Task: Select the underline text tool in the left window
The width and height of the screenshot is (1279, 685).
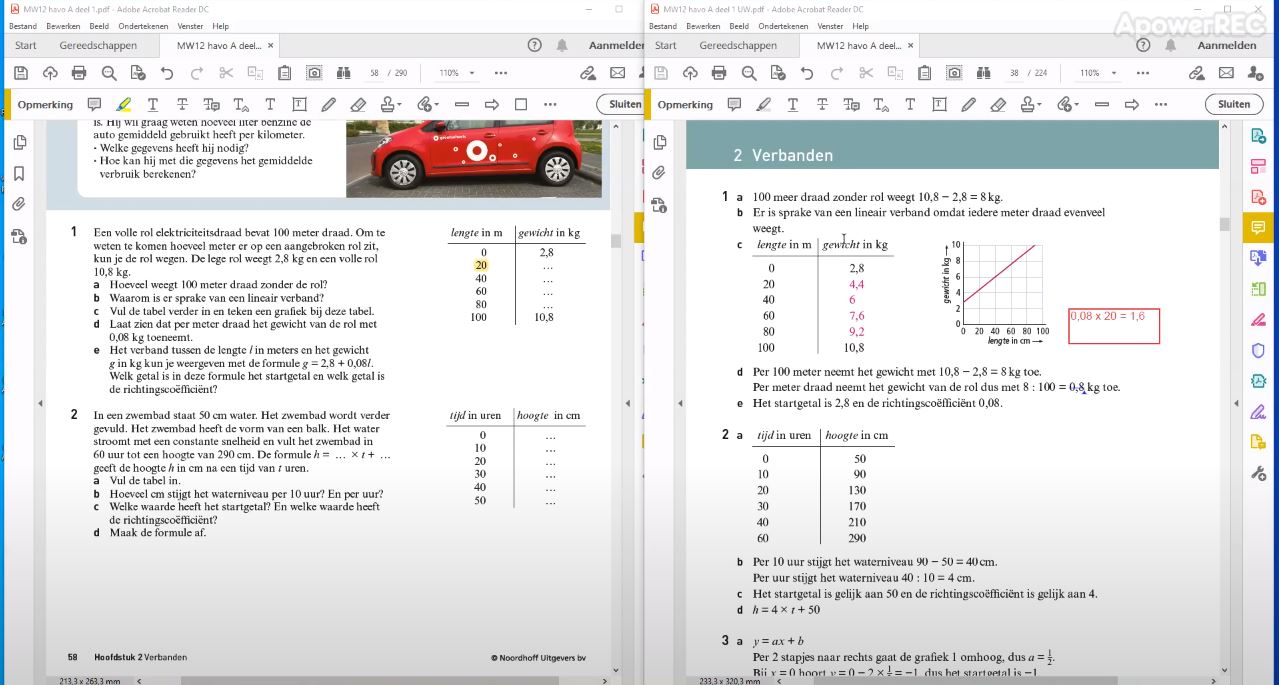Action: pos(153,104)
